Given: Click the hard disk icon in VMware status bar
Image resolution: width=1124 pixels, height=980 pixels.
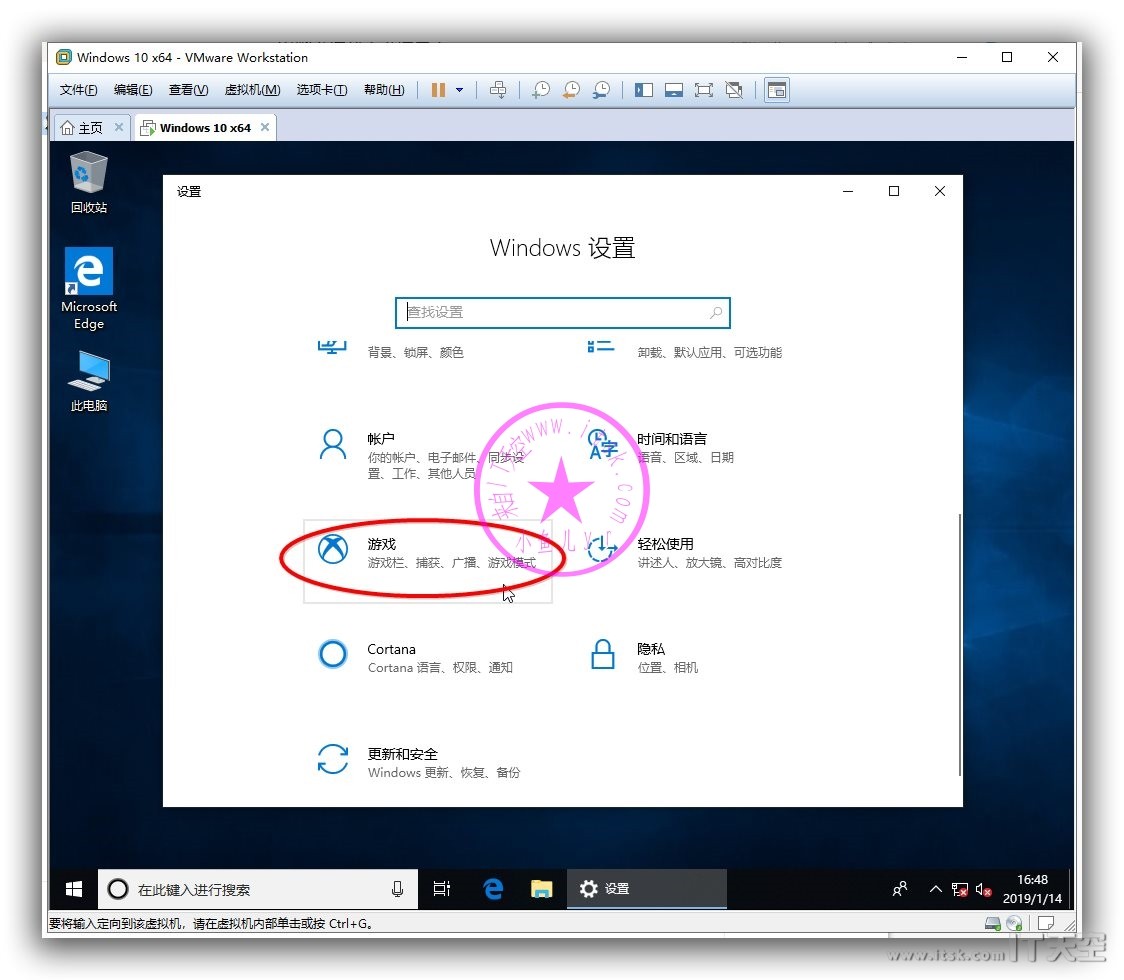Looking at the screenshot, I should coord(993,923).
